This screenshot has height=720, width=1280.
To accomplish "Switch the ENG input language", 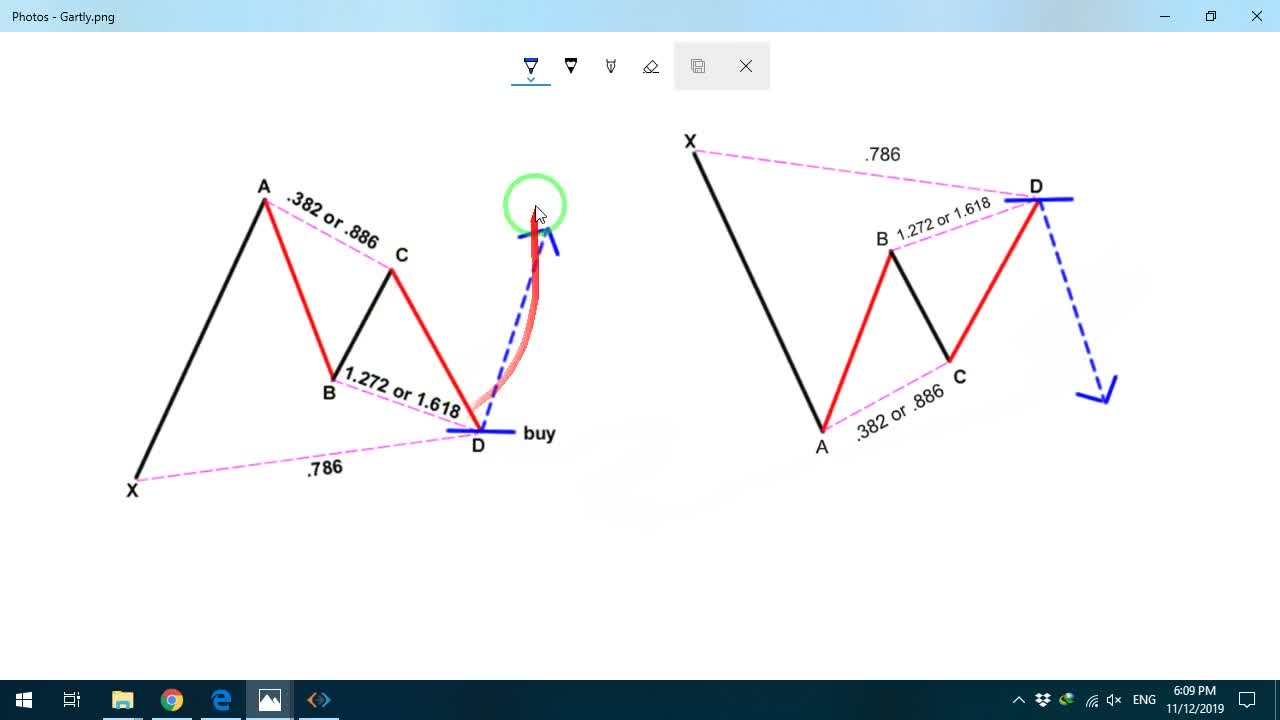I will click(x=1145, y=700).
